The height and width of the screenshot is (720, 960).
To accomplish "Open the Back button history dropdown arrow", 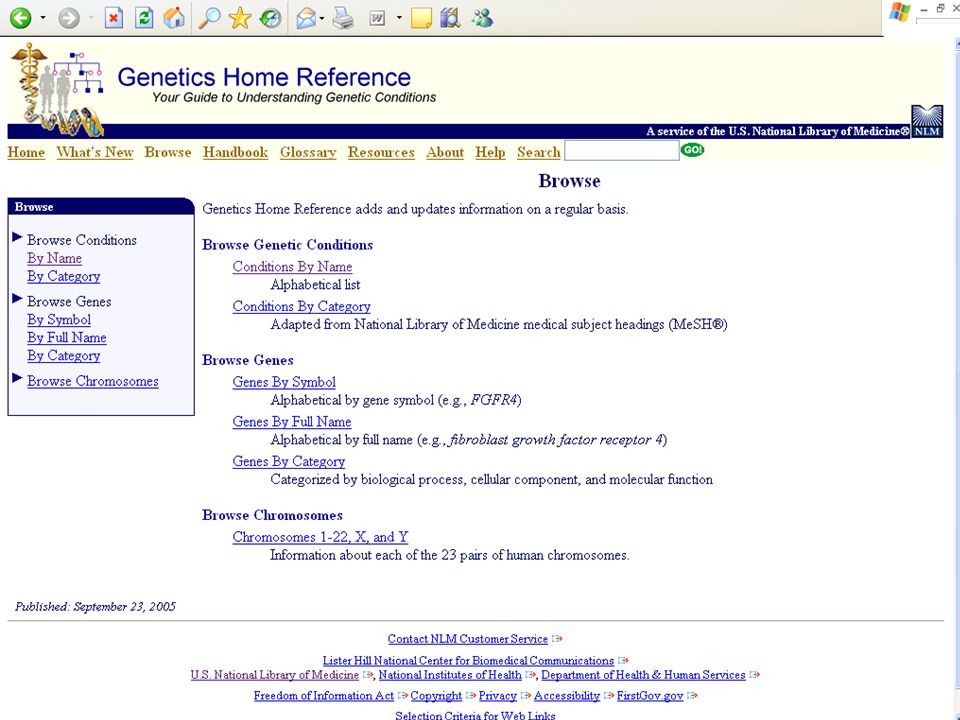I will click(x=43, y=18).
